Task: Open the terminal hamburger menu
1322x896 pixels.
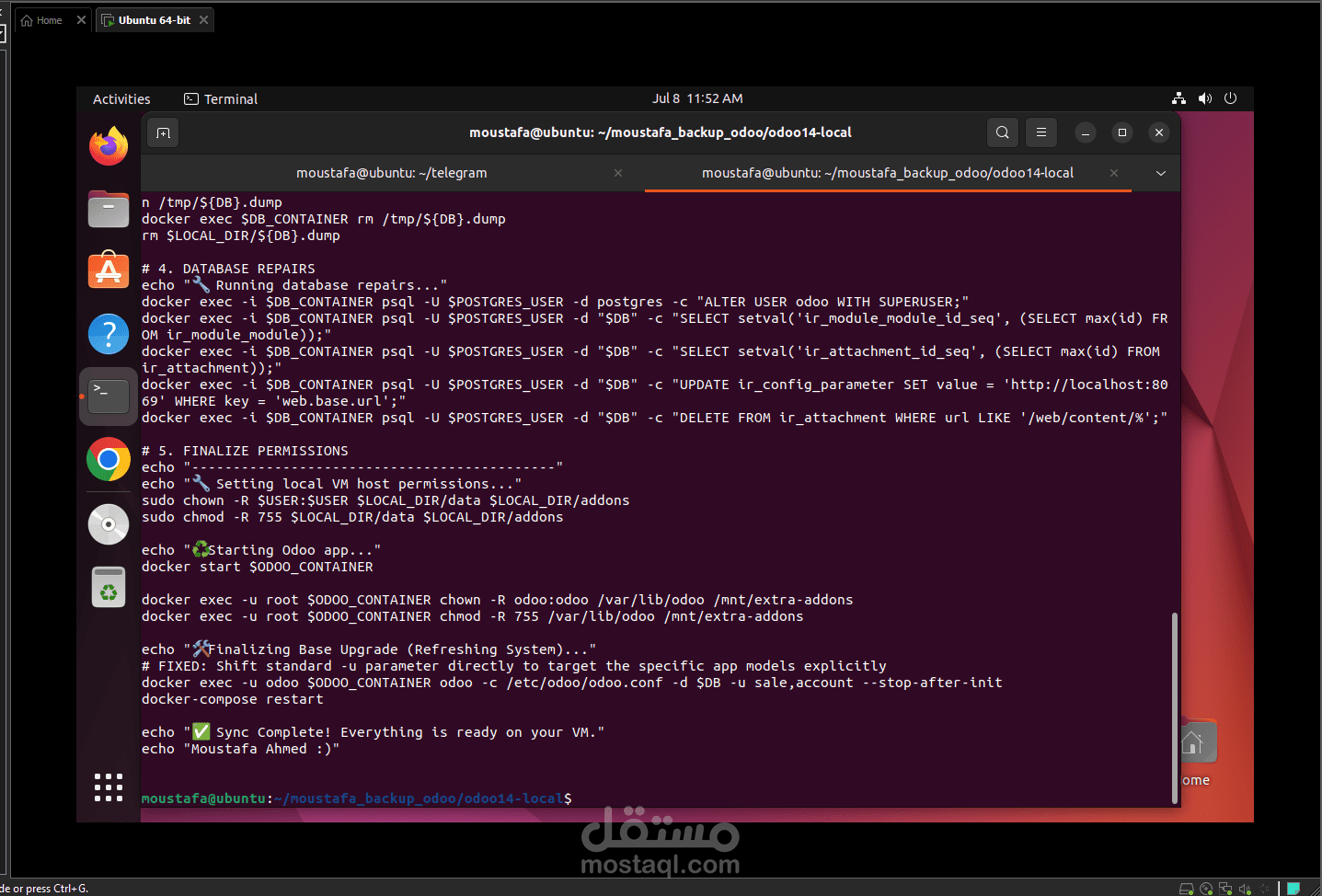Action: pos(1041,132)
